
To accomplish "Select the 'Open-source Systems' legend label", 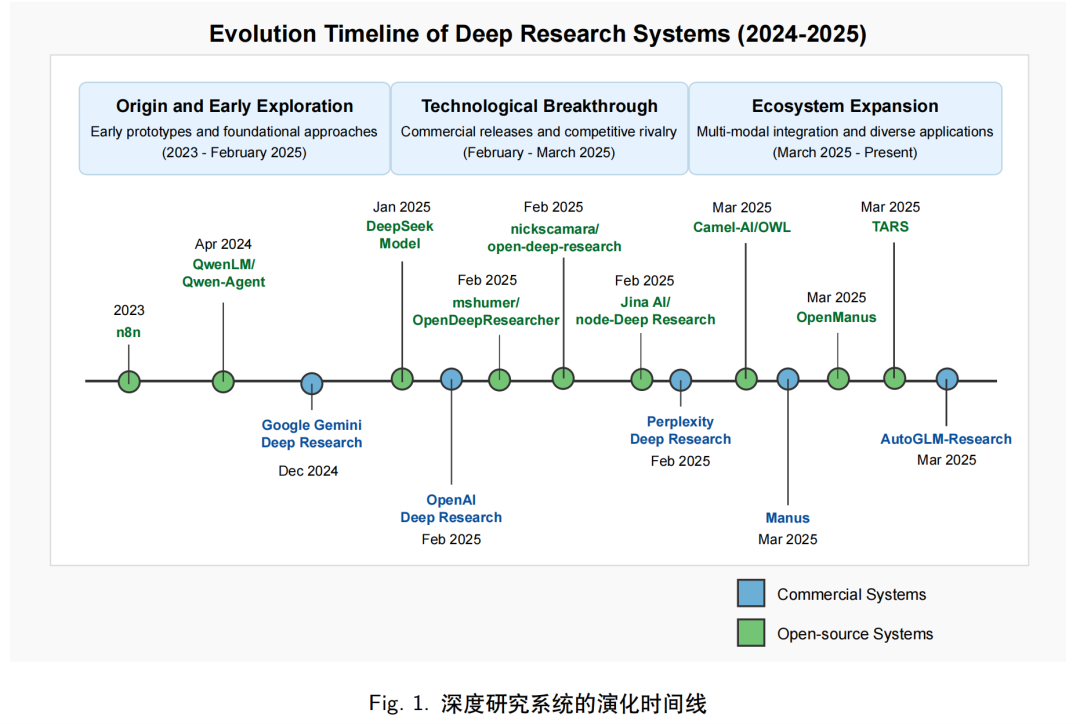I will pos(855,634).
